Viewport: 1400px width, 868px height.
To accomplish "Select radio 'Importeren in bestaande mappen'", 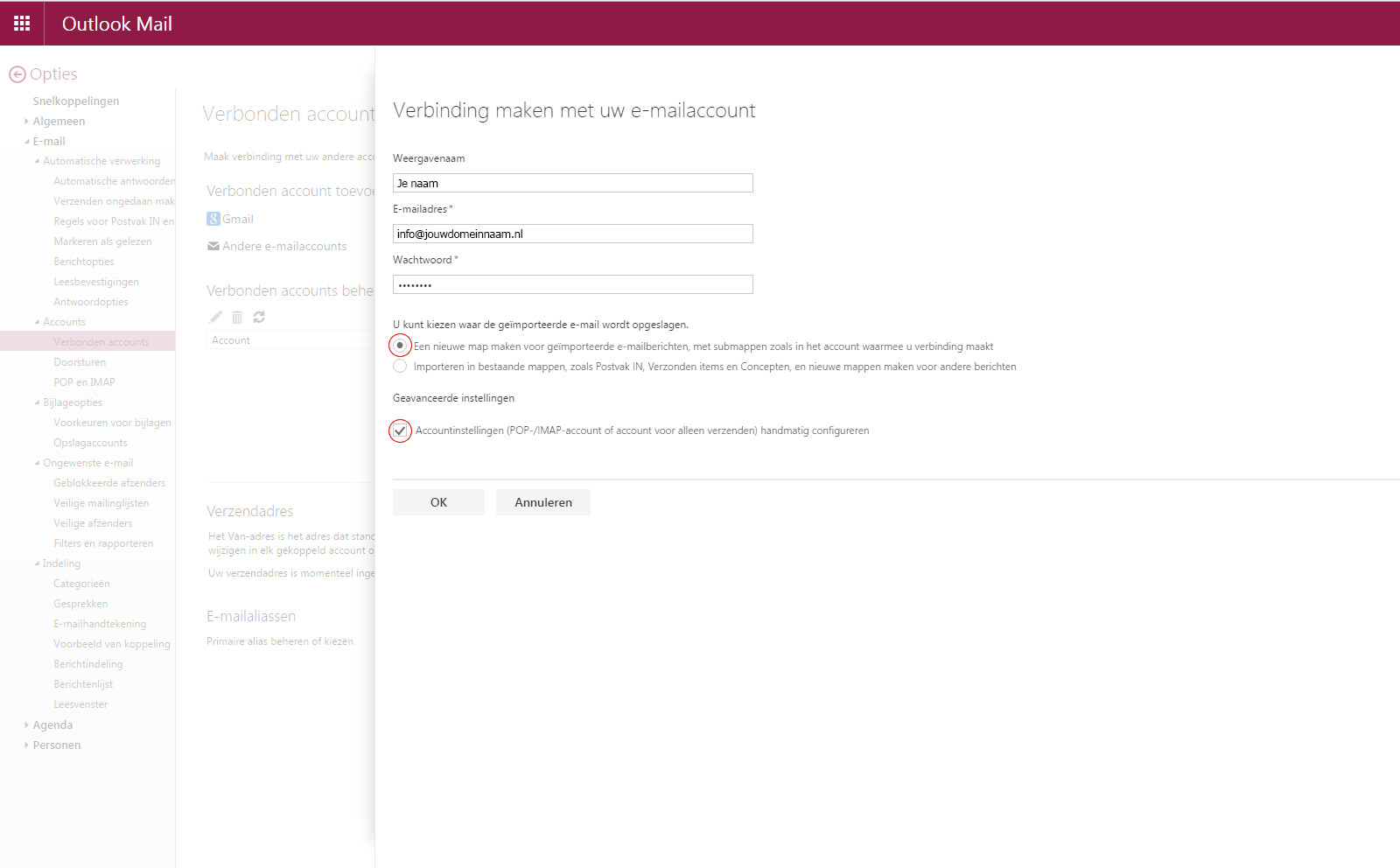I will 400,367.
